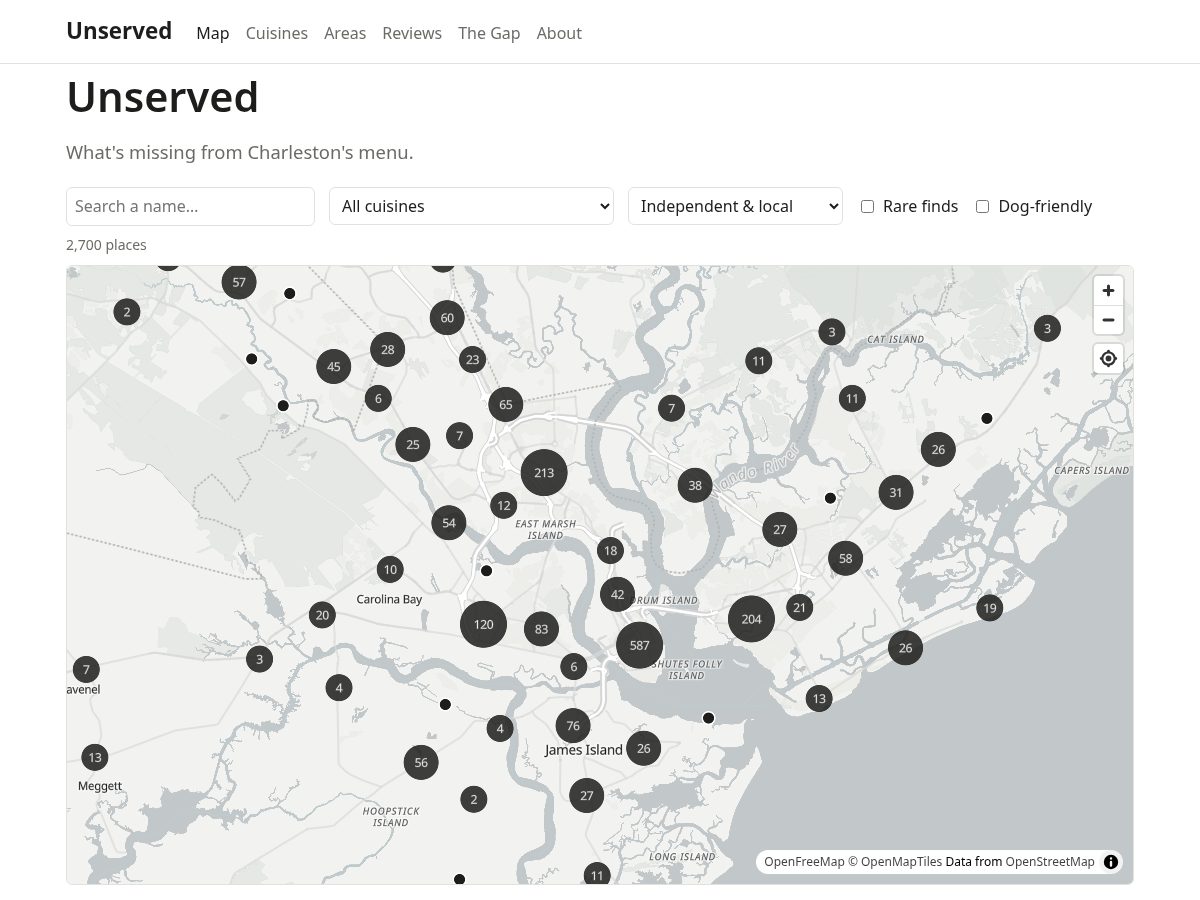Open the 28 places cluster
Viewport: 1200px width, 900px height.
(388, 349)
